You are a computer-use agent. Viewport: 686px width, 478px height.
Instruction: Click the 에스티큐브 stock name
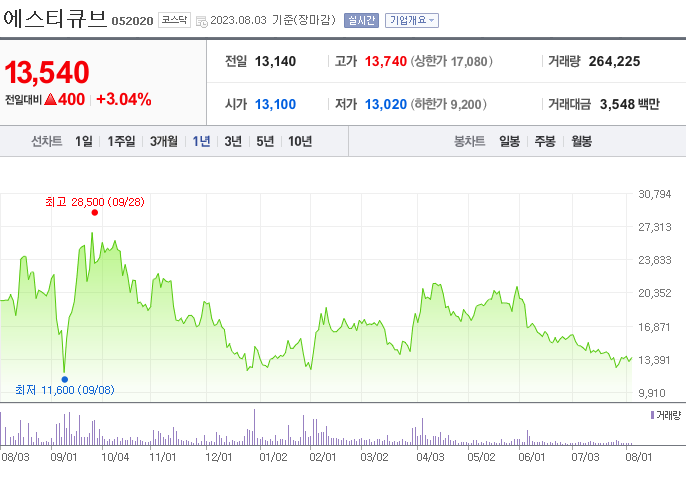(x=55, y=19)
